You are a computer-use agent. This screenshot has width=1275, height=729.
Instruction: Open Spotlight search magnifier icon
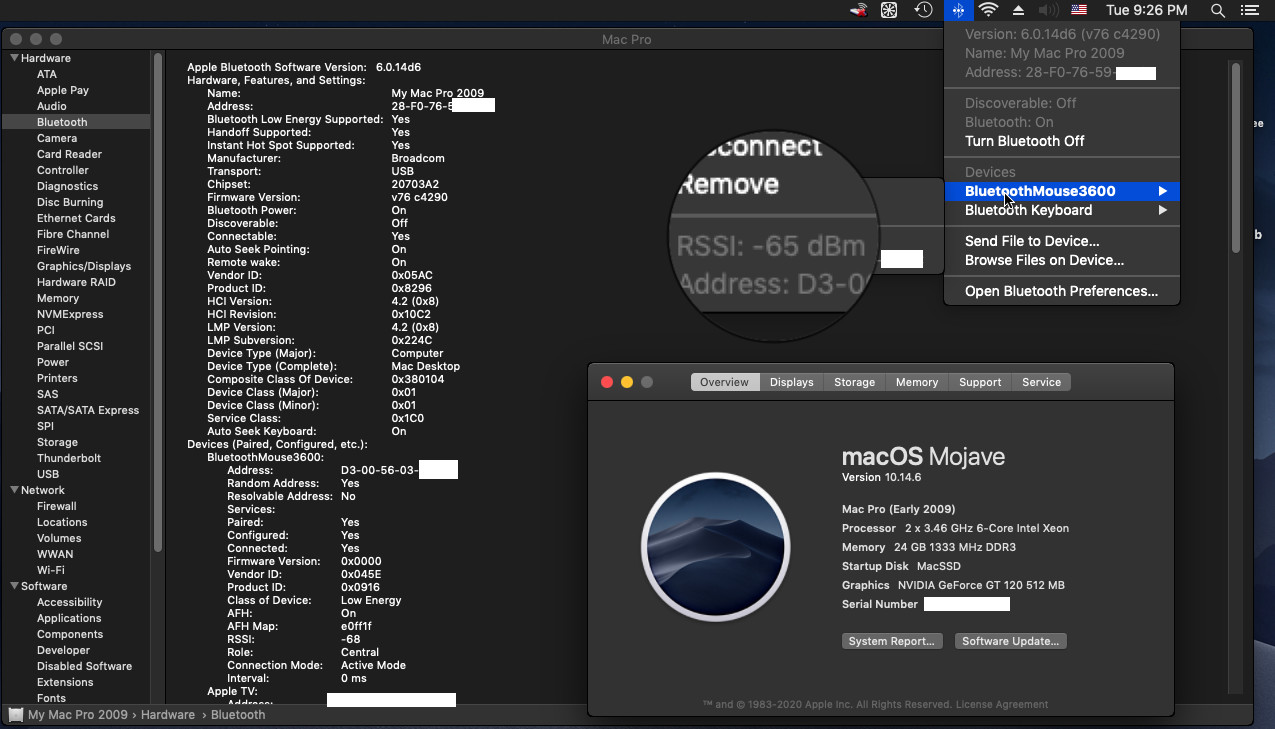(x=1217, y=10)
